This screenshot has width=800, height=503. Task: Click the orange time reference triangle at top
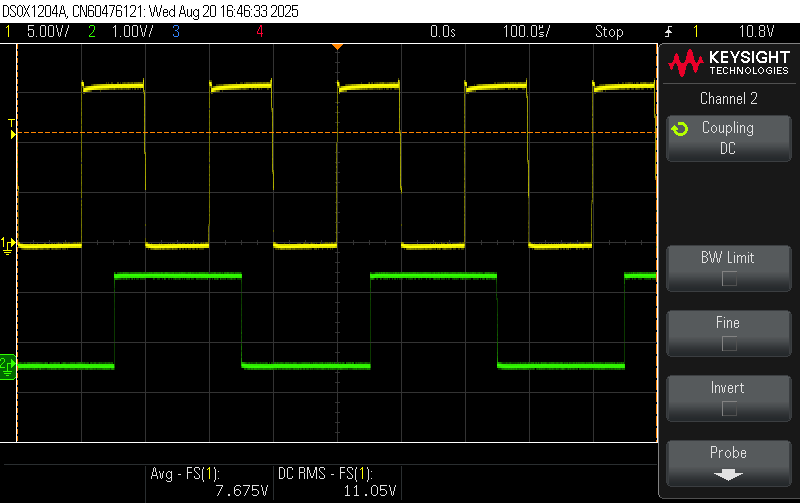tap(337, 47)
